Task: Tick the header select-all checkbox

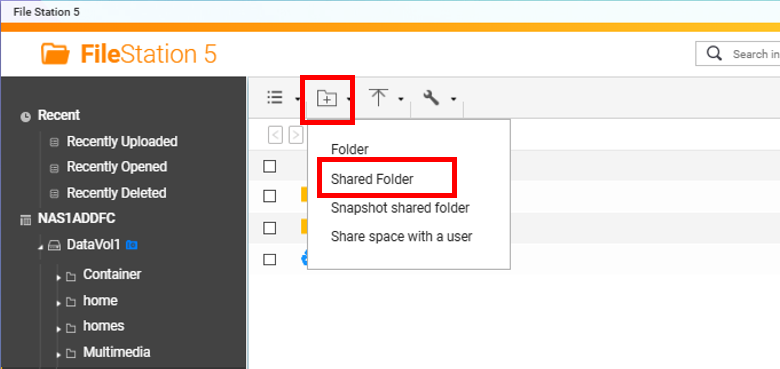Action: [x=270, y=166]
